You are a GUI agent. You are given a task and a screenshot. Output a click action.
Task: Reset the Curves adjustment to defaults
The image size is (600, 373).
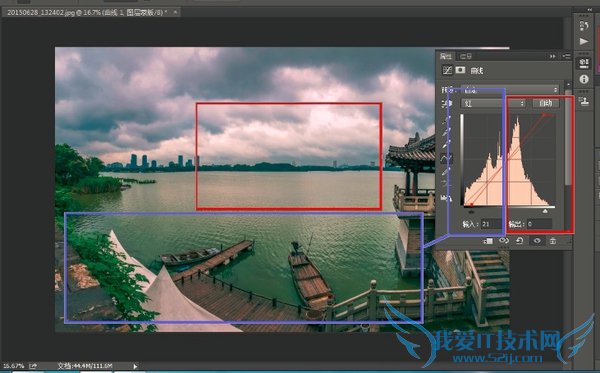coord(520,241)
